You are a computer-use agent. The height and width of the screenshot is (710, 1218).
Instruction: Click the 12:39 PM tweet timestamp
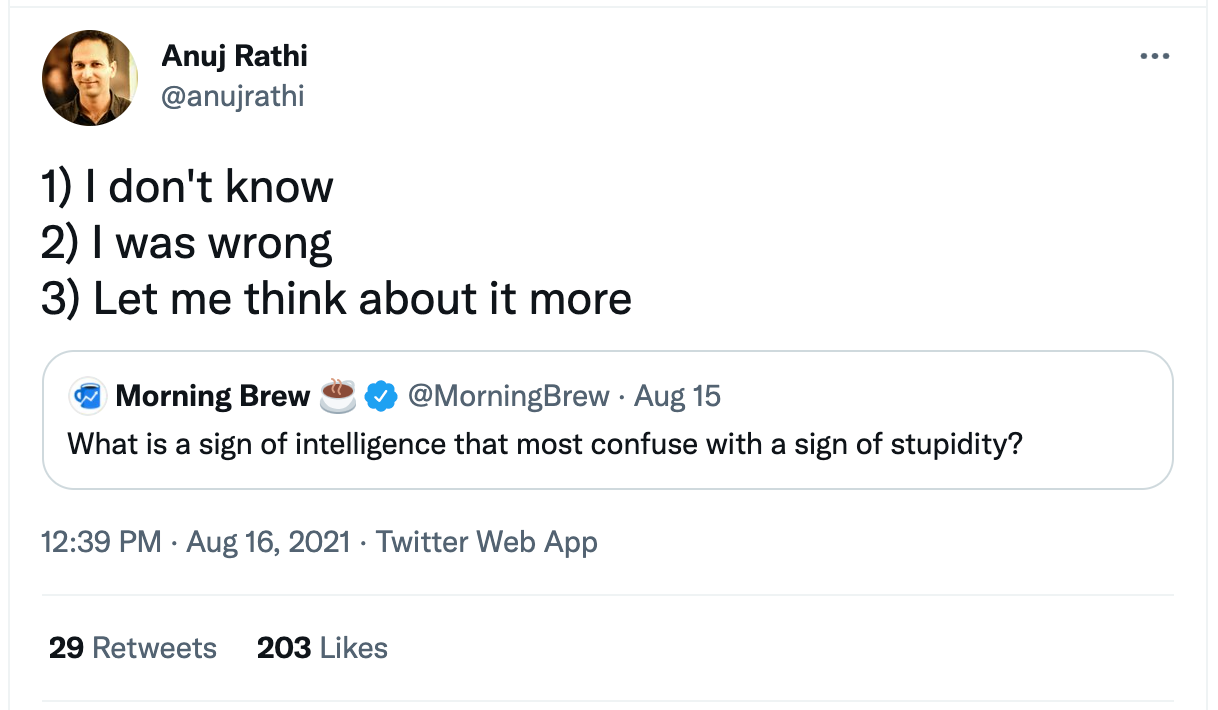tap(101, 542)
